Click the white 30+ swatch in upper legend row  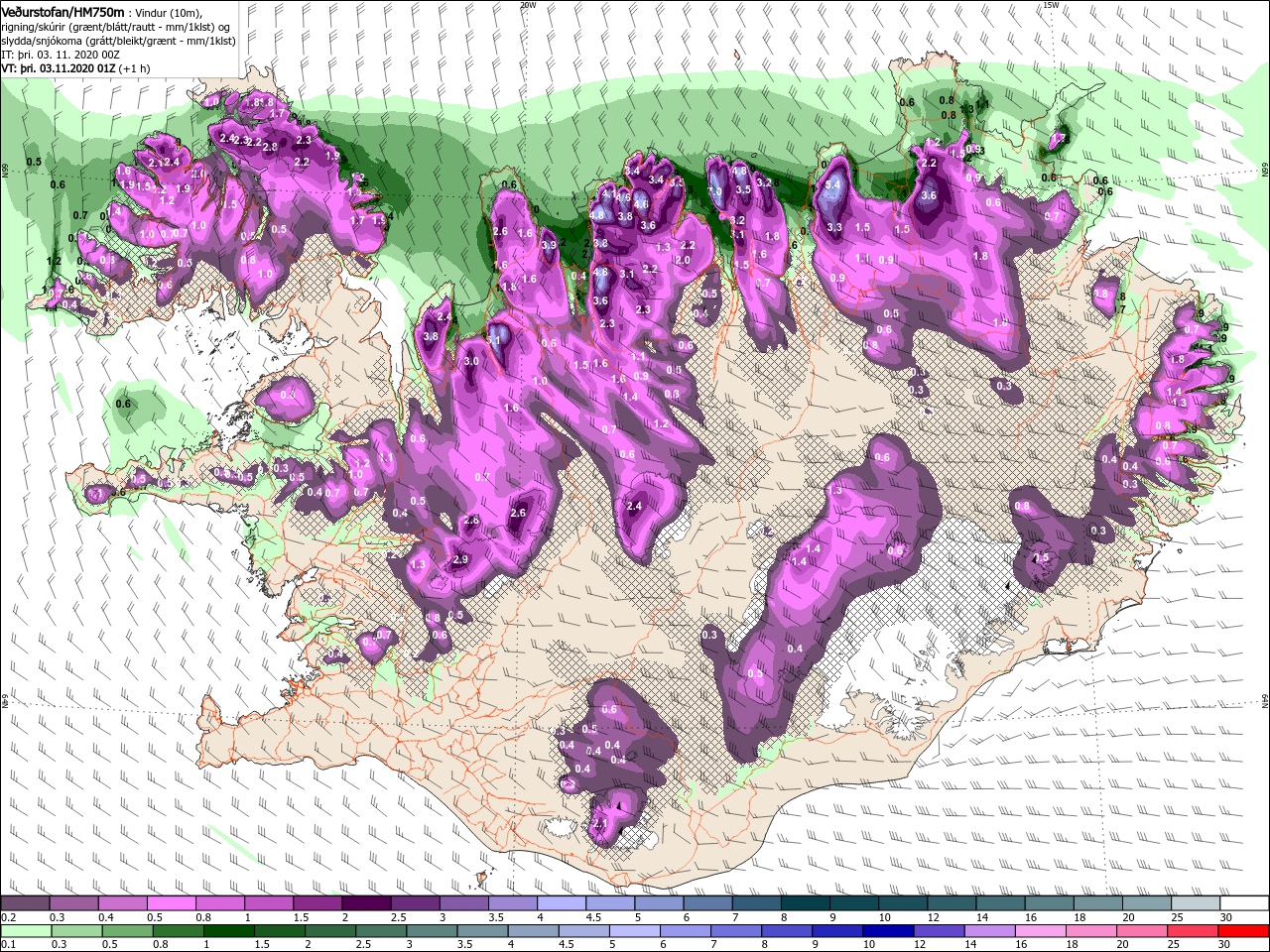coord(1245,902)
